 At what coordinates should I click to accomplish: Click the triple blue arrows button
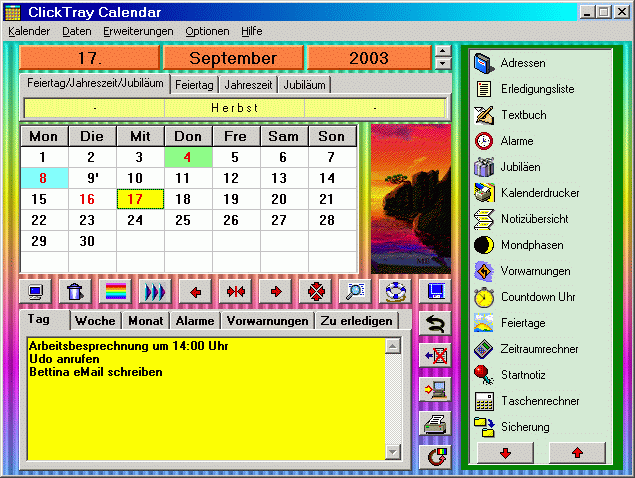click(155, 291)
